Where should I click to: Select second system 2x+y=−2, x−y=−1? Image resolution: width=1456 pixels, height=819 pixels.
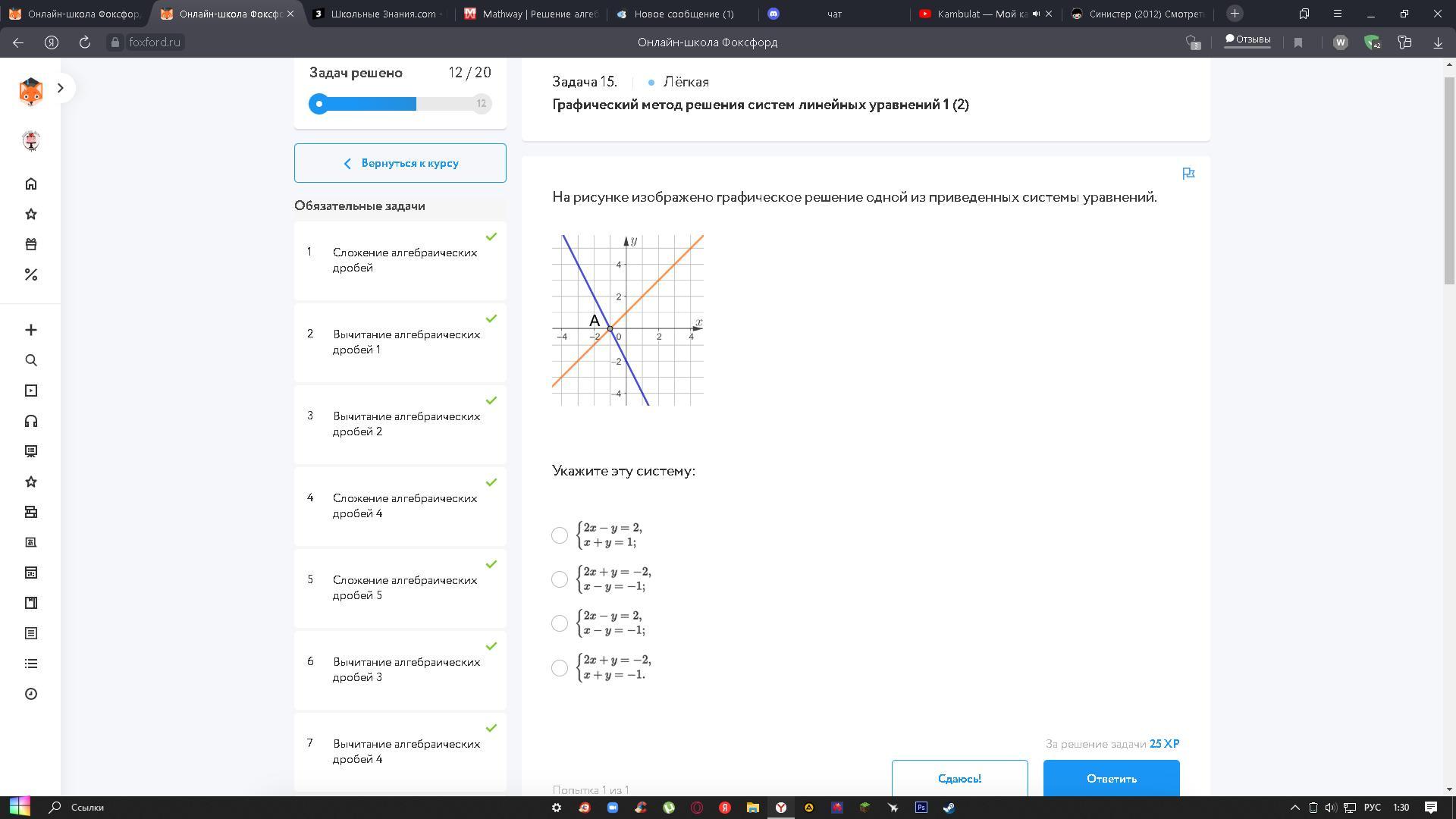click(x=560, y=579)
